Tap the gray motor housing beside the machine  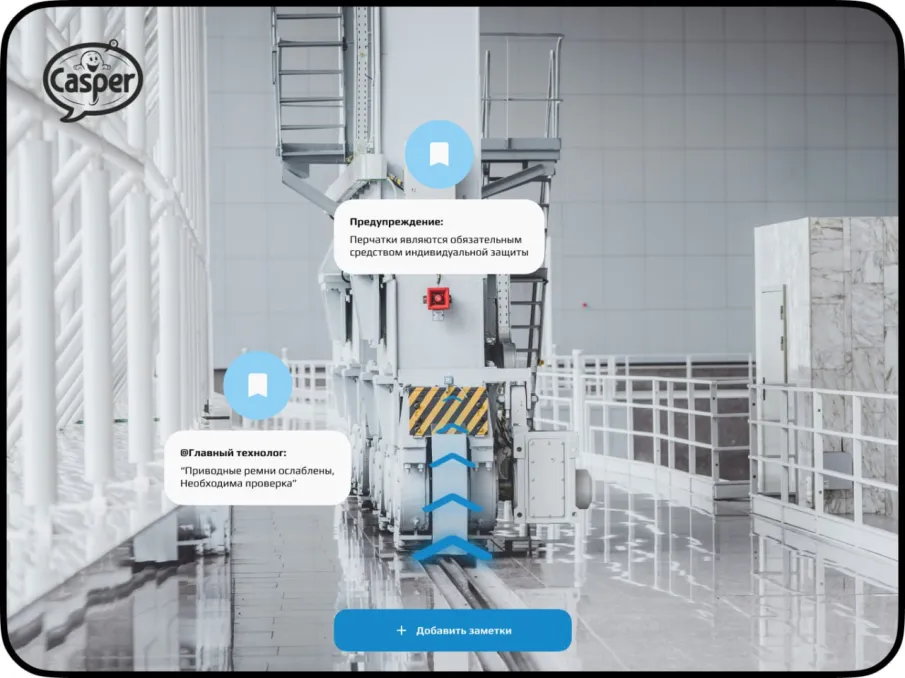coord(545,477)
